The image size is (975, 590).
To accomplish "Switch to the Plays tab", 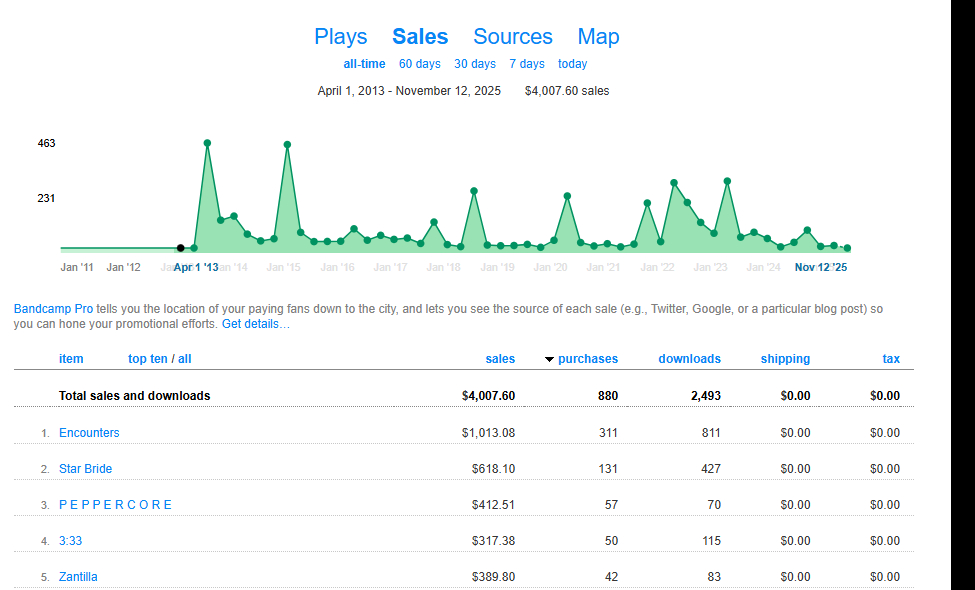I will coord(340,37).
